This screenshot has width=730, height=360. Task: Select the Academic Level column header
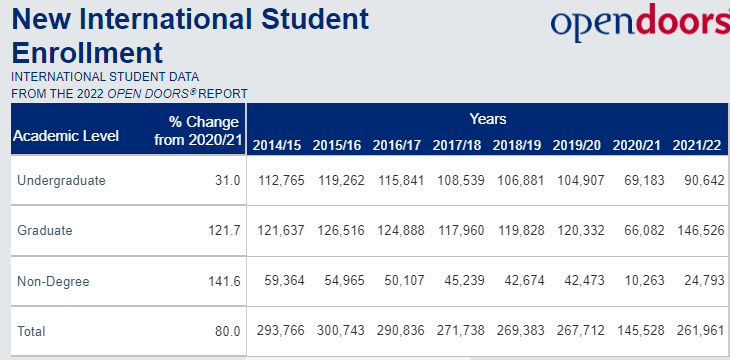point(66,136)
